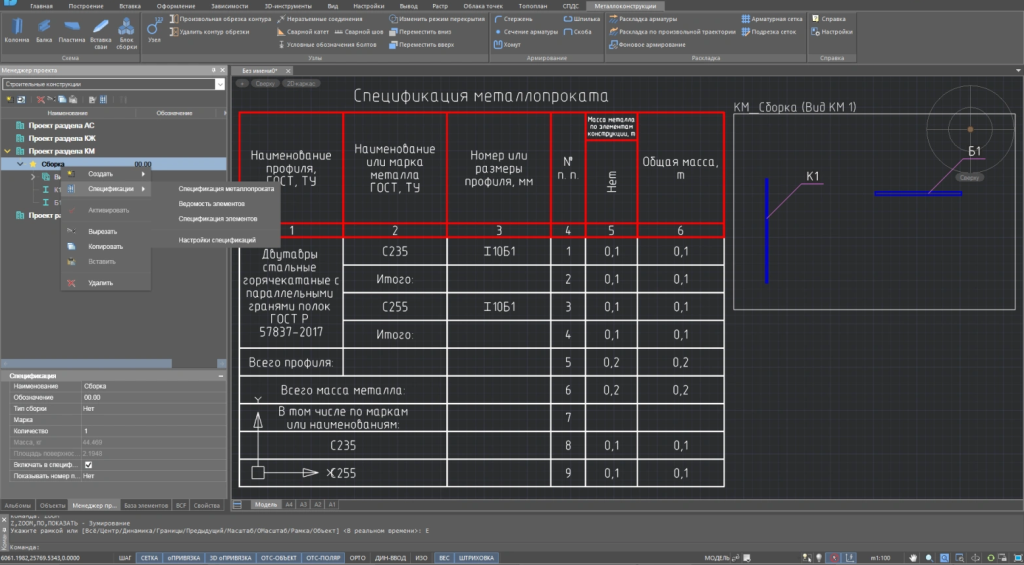The image size is (1024, 565).
Task: Collapse the Сборка tree node
Action: pos(20,163)
